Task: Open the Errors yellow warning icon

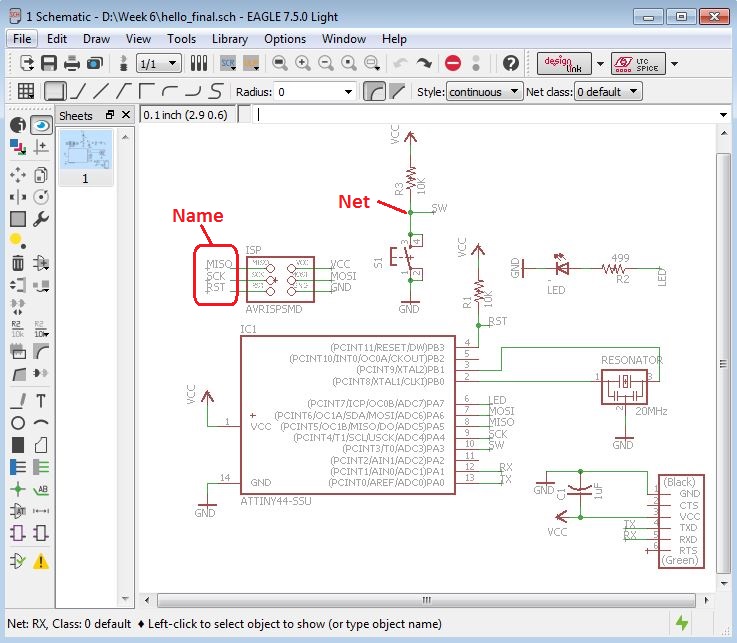Action: (41, 561)
